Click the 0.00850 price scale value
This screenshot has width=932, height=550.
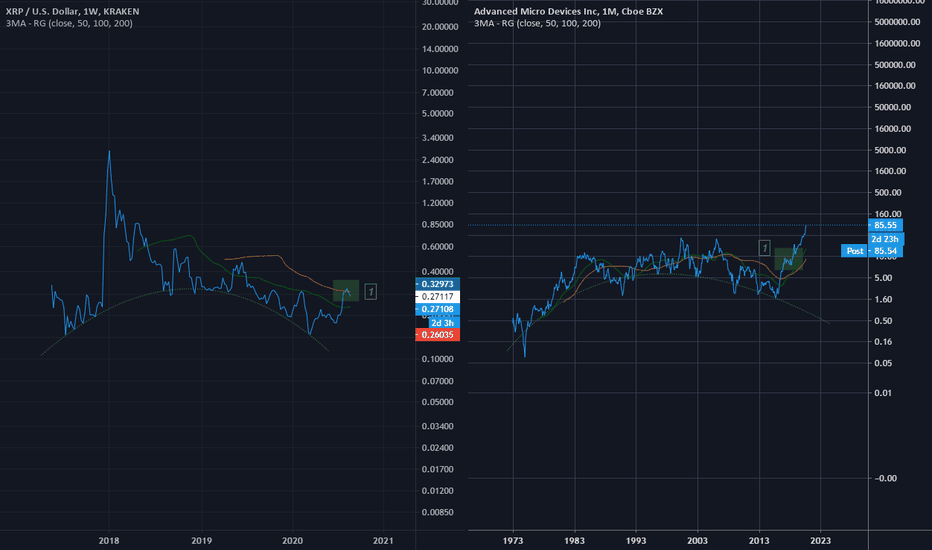[x=438, y=512]
